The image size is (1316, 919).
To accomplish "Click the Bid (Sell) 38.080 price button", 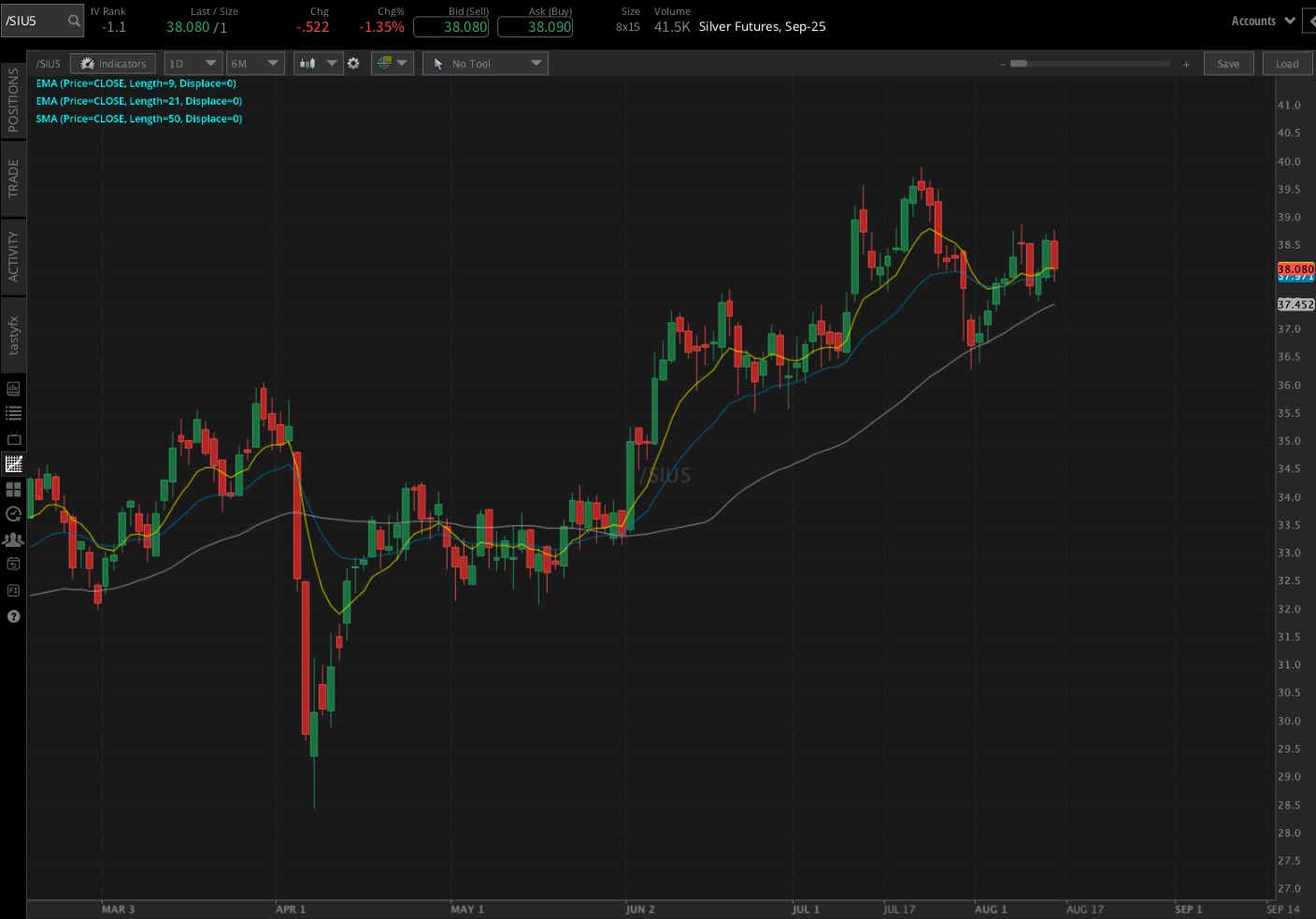I will [x=451, y=27].
